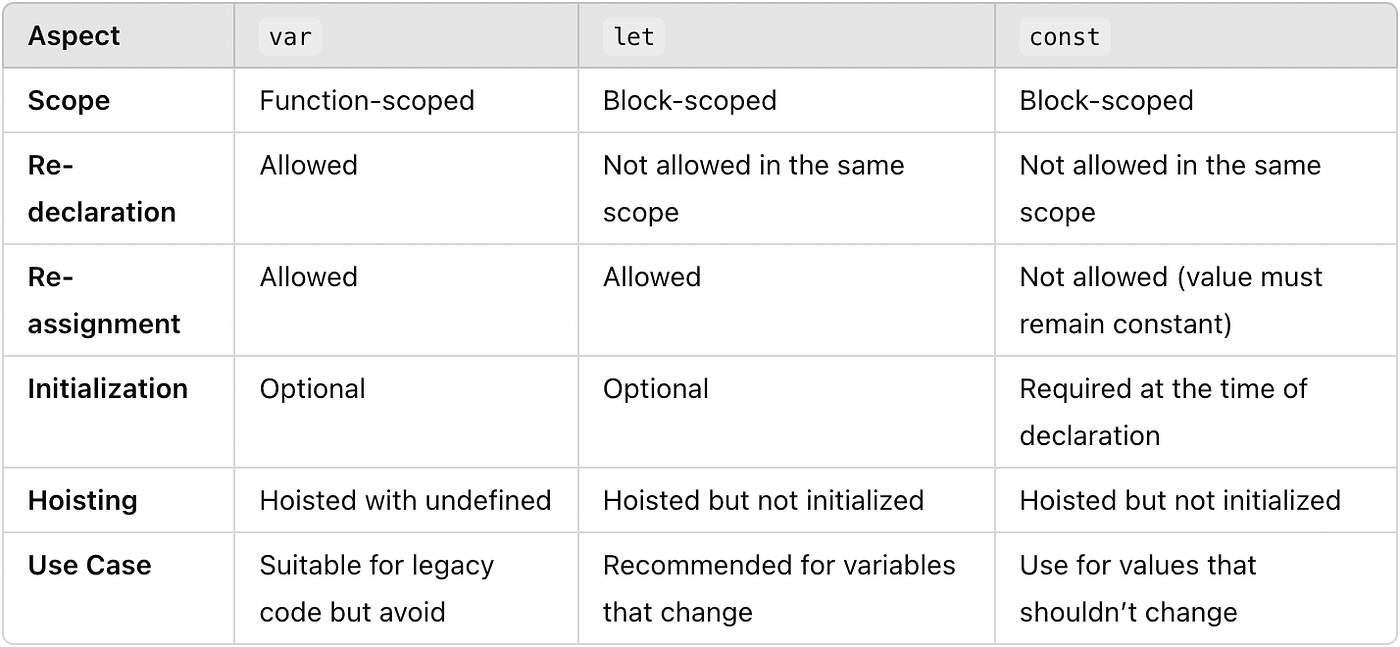Click the "Re-assignment" row label
The width and height of the screenshot is (1400, 647).
(104, 300)
